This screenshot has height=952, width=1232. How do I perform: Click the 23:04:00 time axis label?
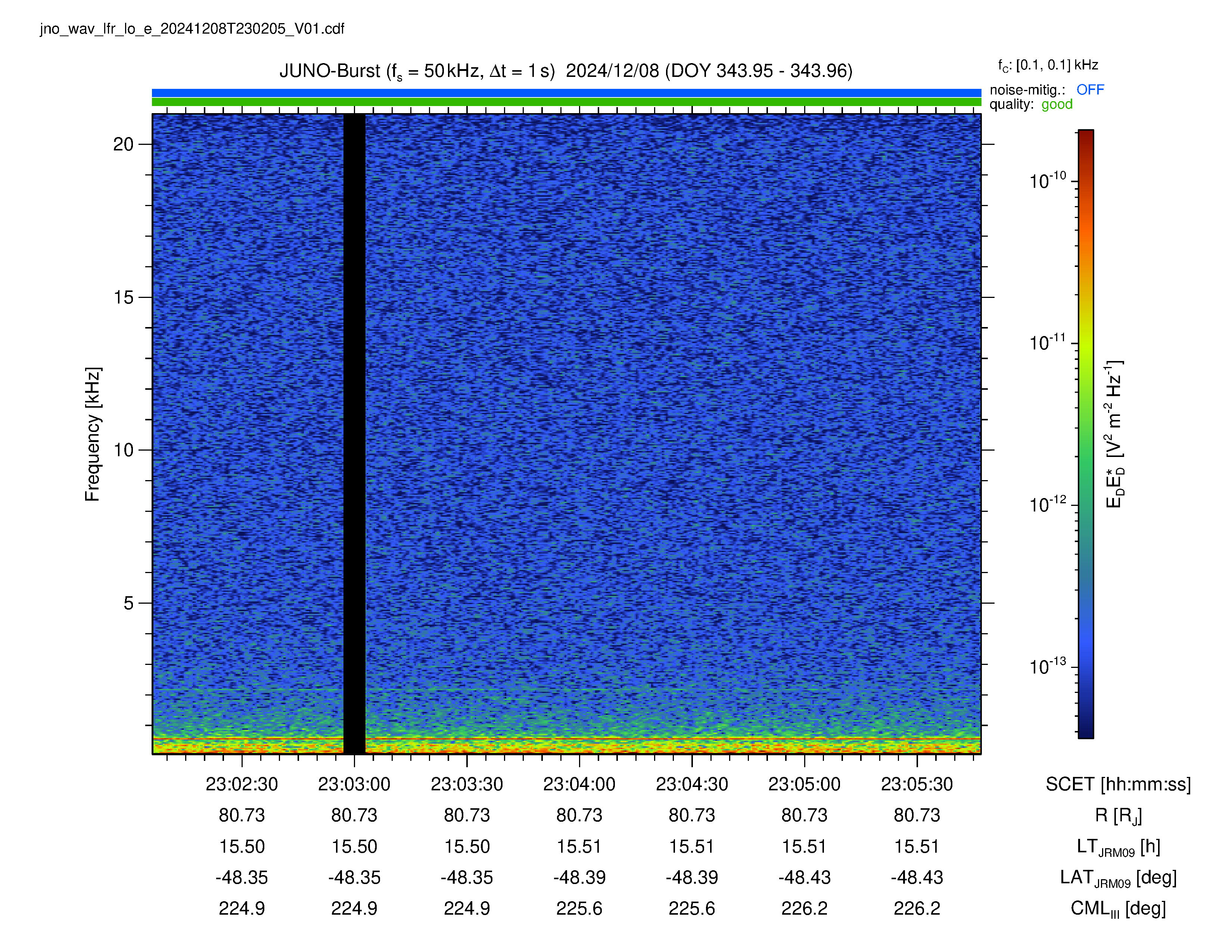click(x=579, y=784)
